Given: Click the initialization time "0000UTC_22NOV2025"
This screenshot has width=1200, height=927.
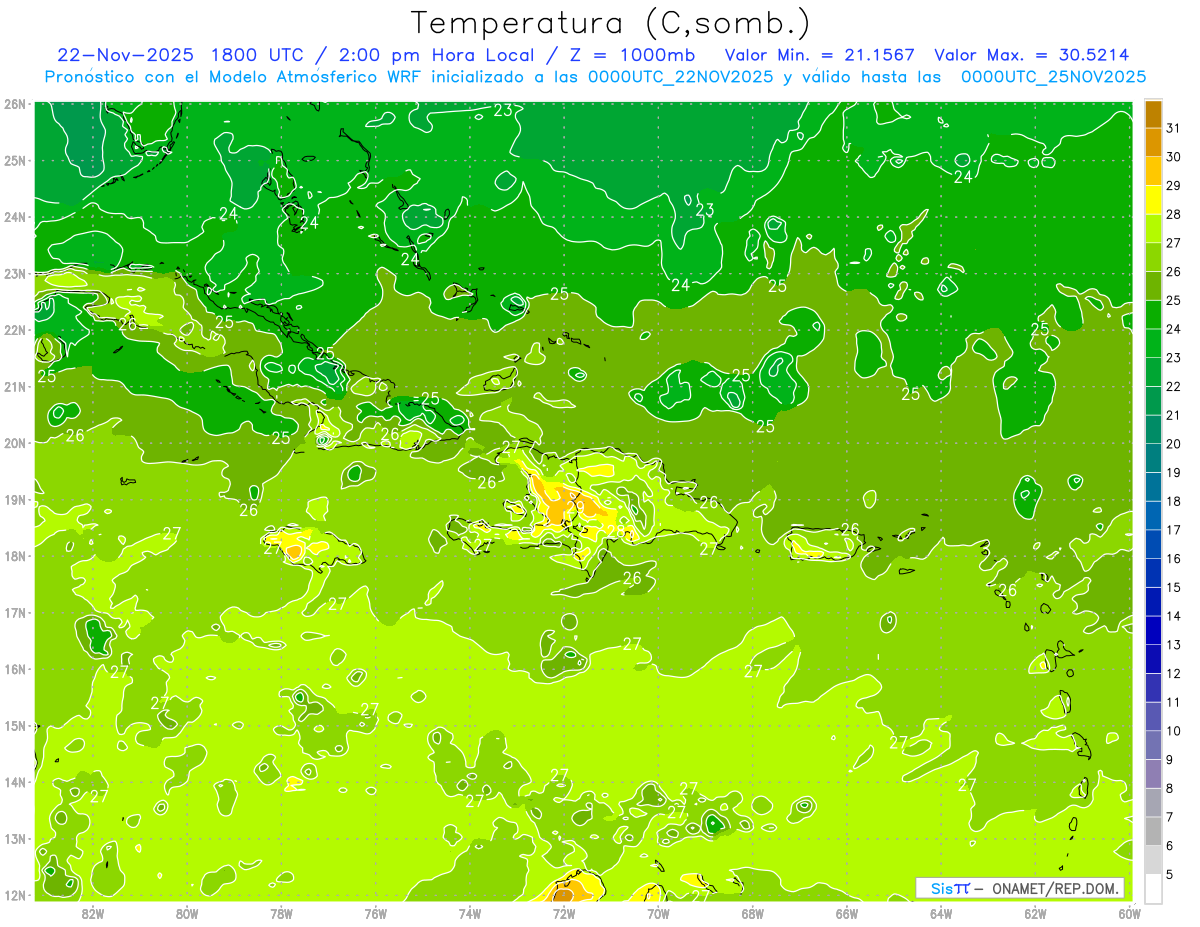Looking at the screenshot, I should [680, 77].
